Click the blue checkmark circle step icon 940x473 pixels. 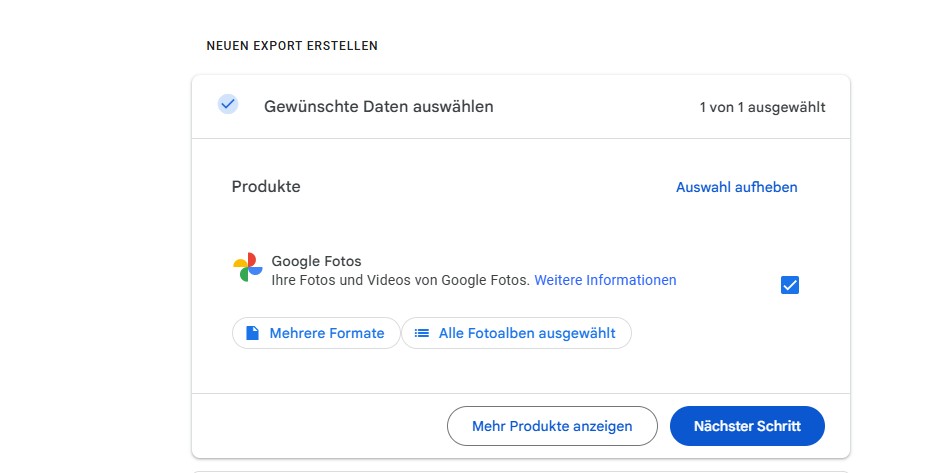pyautogui.click(x=228, y=104)
